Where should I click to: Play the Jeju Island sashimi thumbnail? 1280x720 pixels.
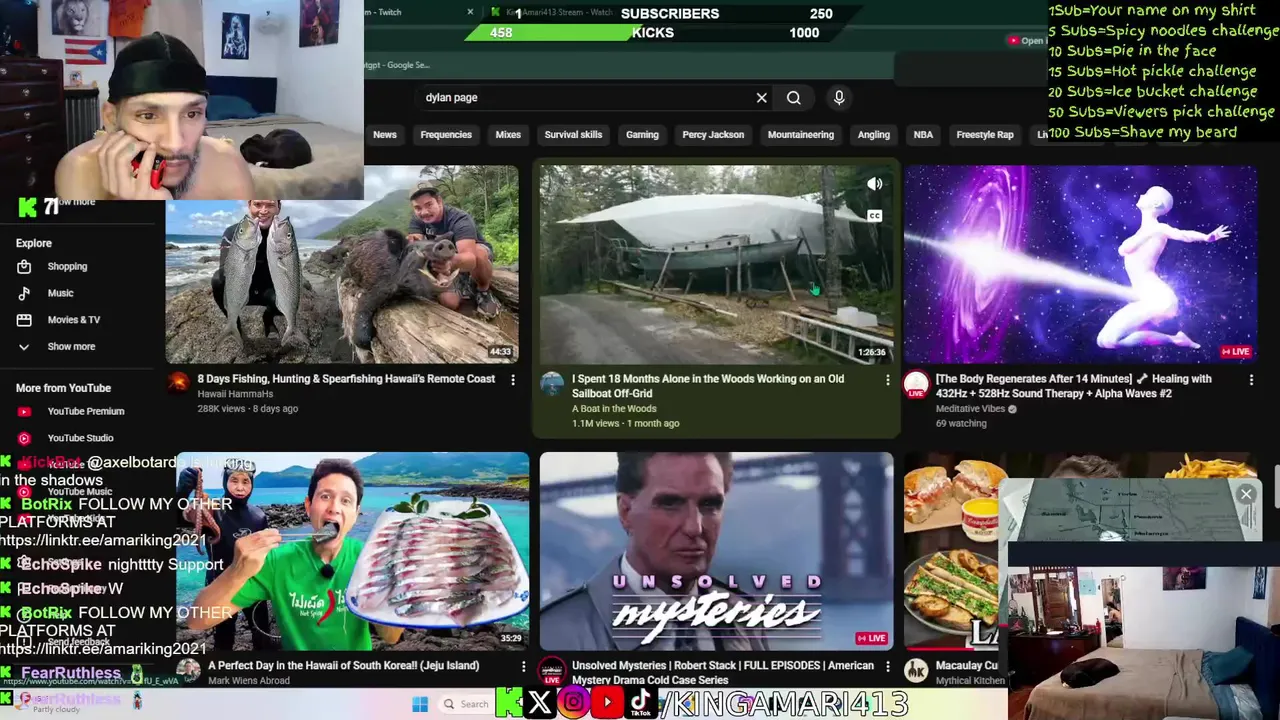click(353, 551)
